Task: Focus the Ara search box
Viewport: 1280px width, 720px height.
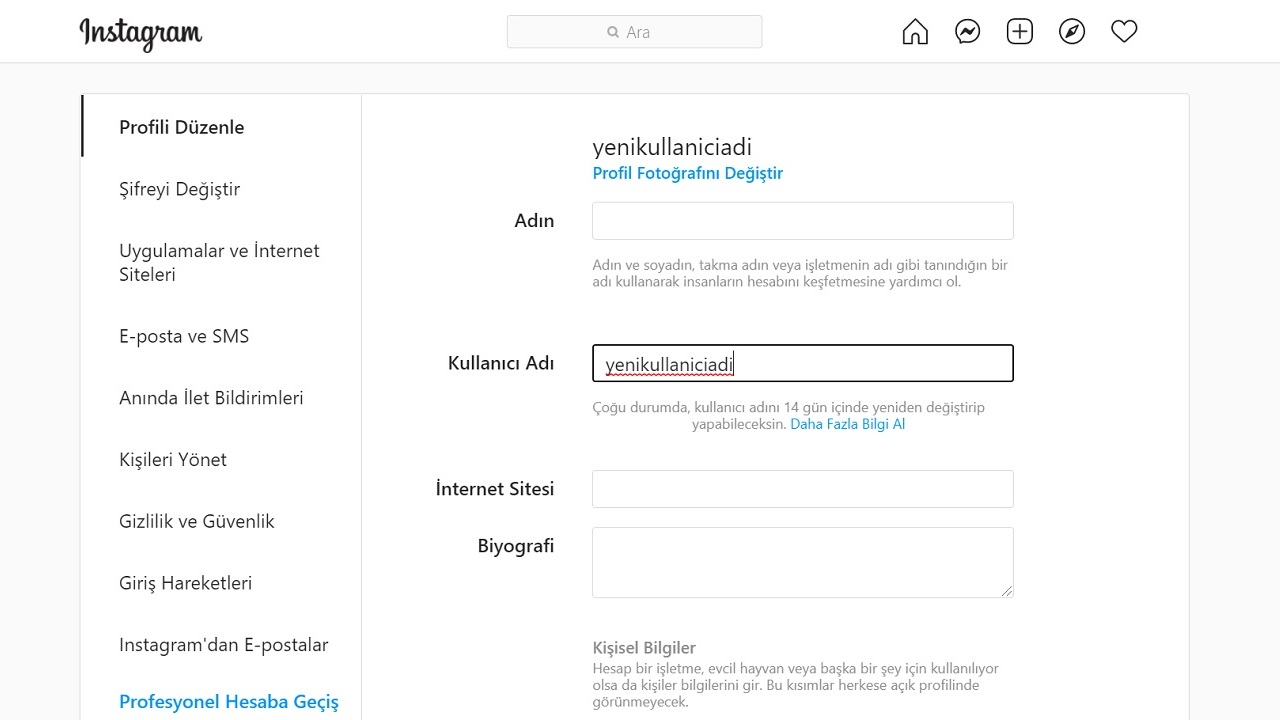Action: (x=634, y=32)
